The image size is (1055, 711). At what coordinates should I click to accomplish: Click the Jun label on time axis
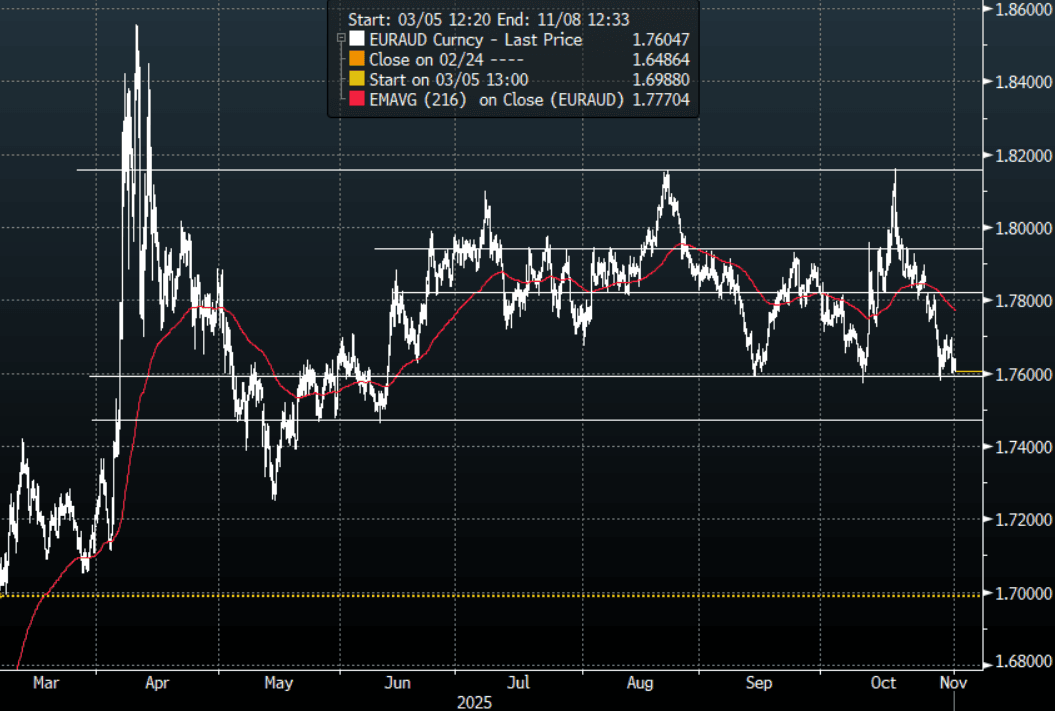[x=398, y=684]
